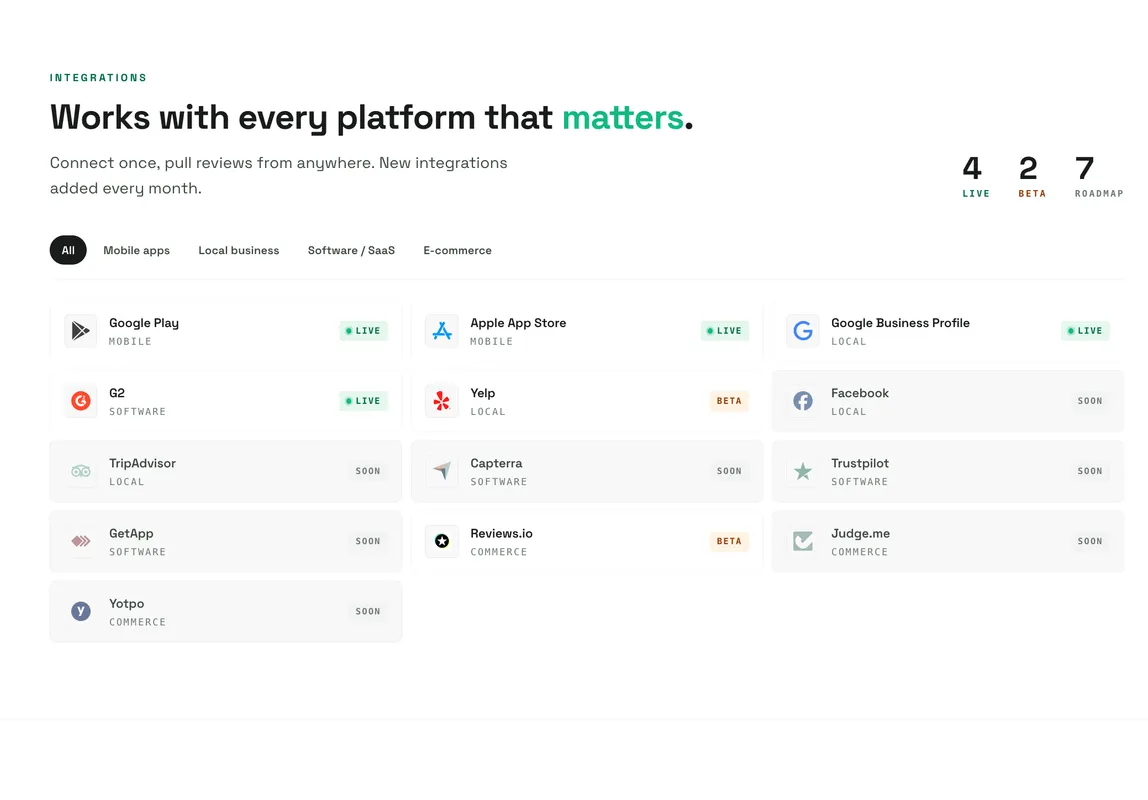Click the "Connect once, pull reviews" subtitle

point(278,176)
